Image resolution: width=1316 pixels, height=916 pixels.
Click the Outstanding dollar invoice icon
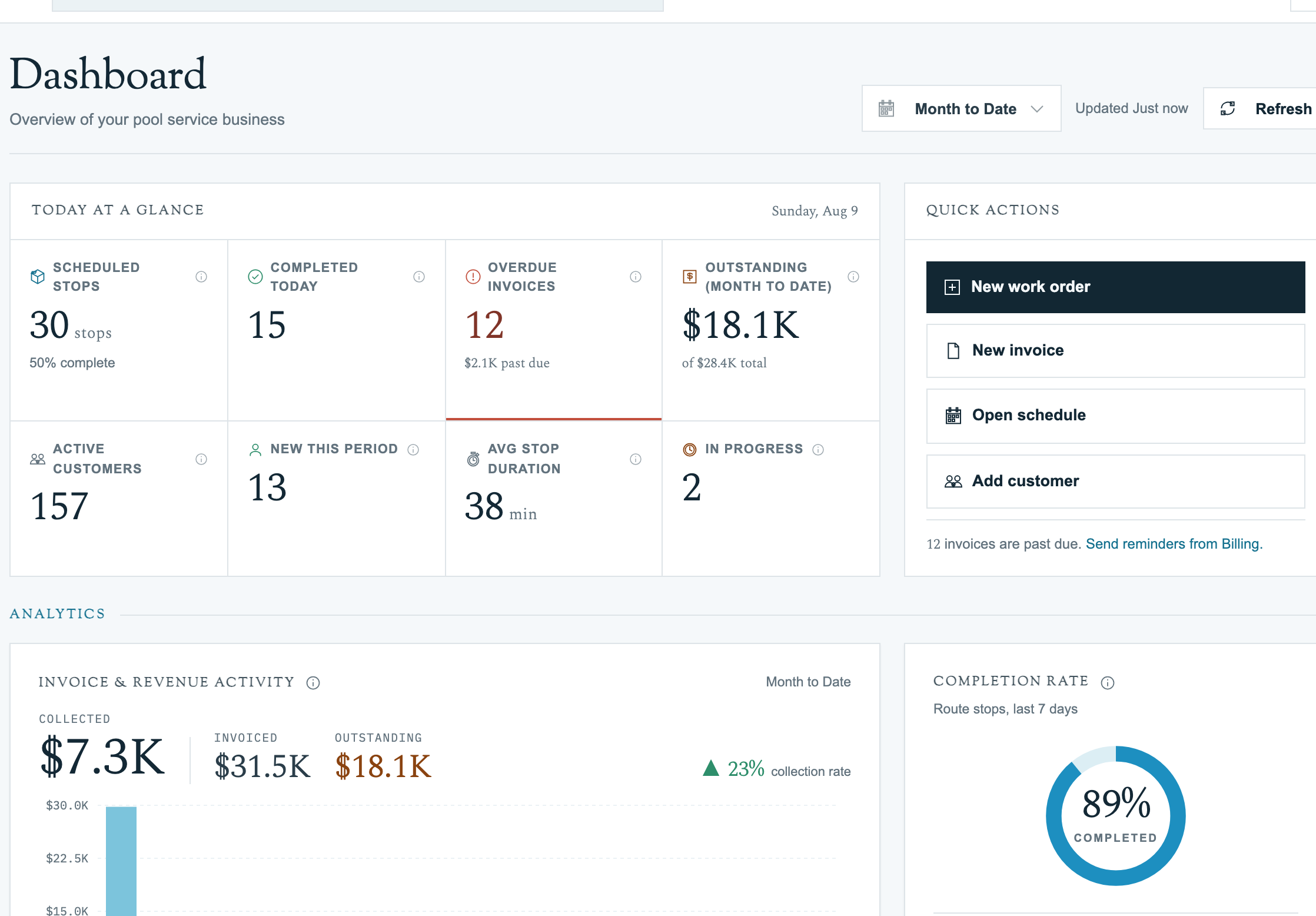coord(690,277)
